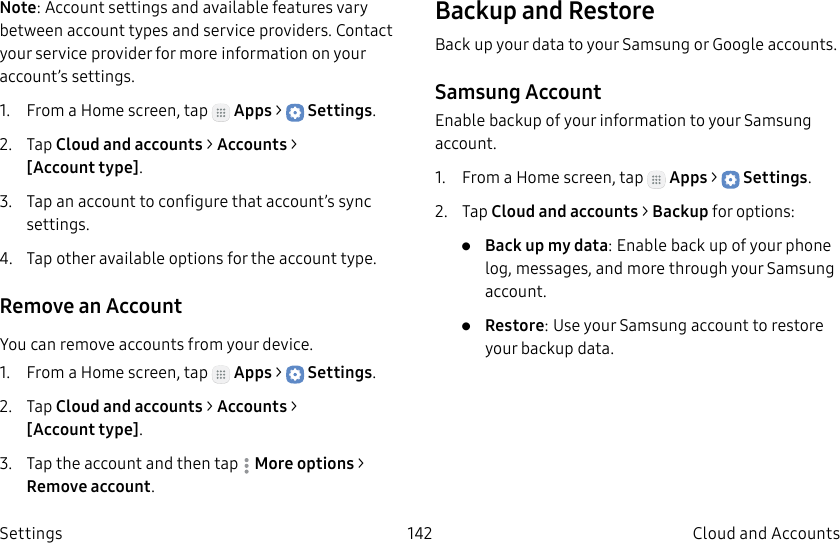Select the Backup and Restore heading
The width and height of the screenshot is (840, 543).
tap(544, 12)
